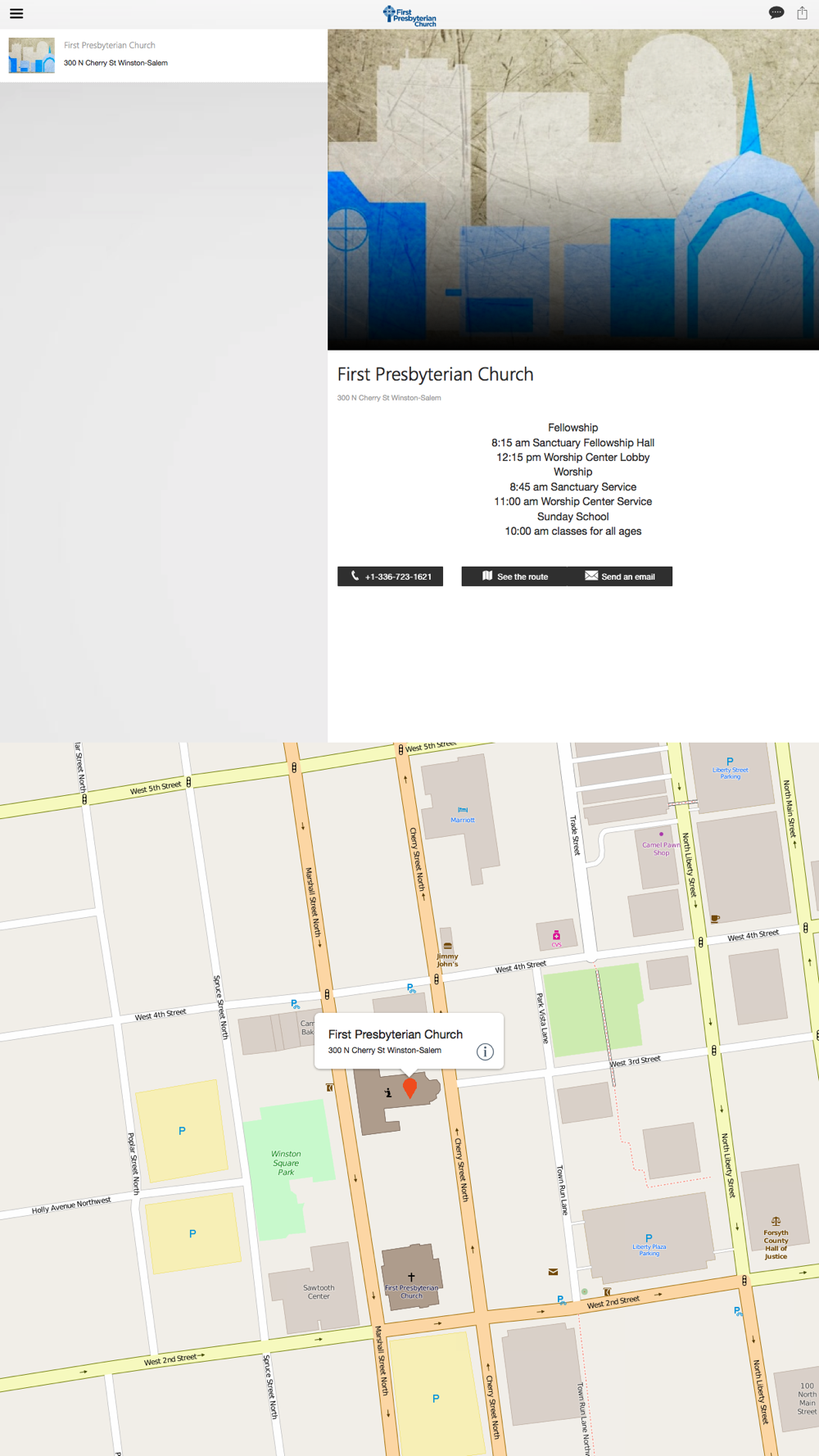Click the info icon in map callout
Image resolution: width=819 pixels, height=1456 pixels.
(485, 1051)
